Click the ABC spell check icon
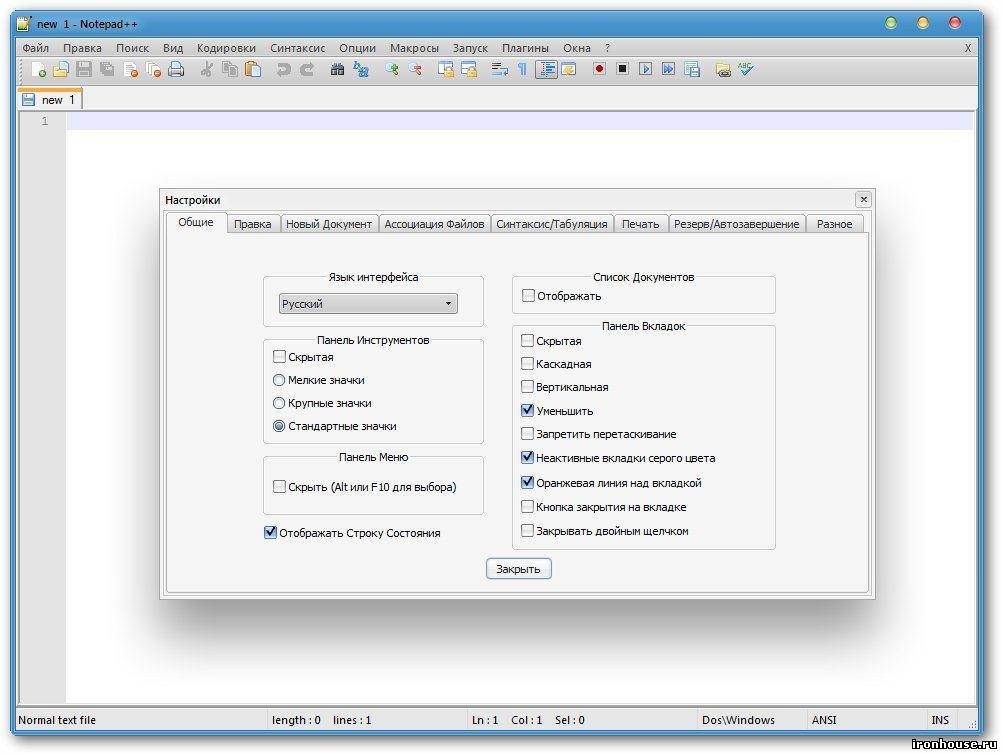The width and height of the screenshot is (1002, 754). pos(746,69)
